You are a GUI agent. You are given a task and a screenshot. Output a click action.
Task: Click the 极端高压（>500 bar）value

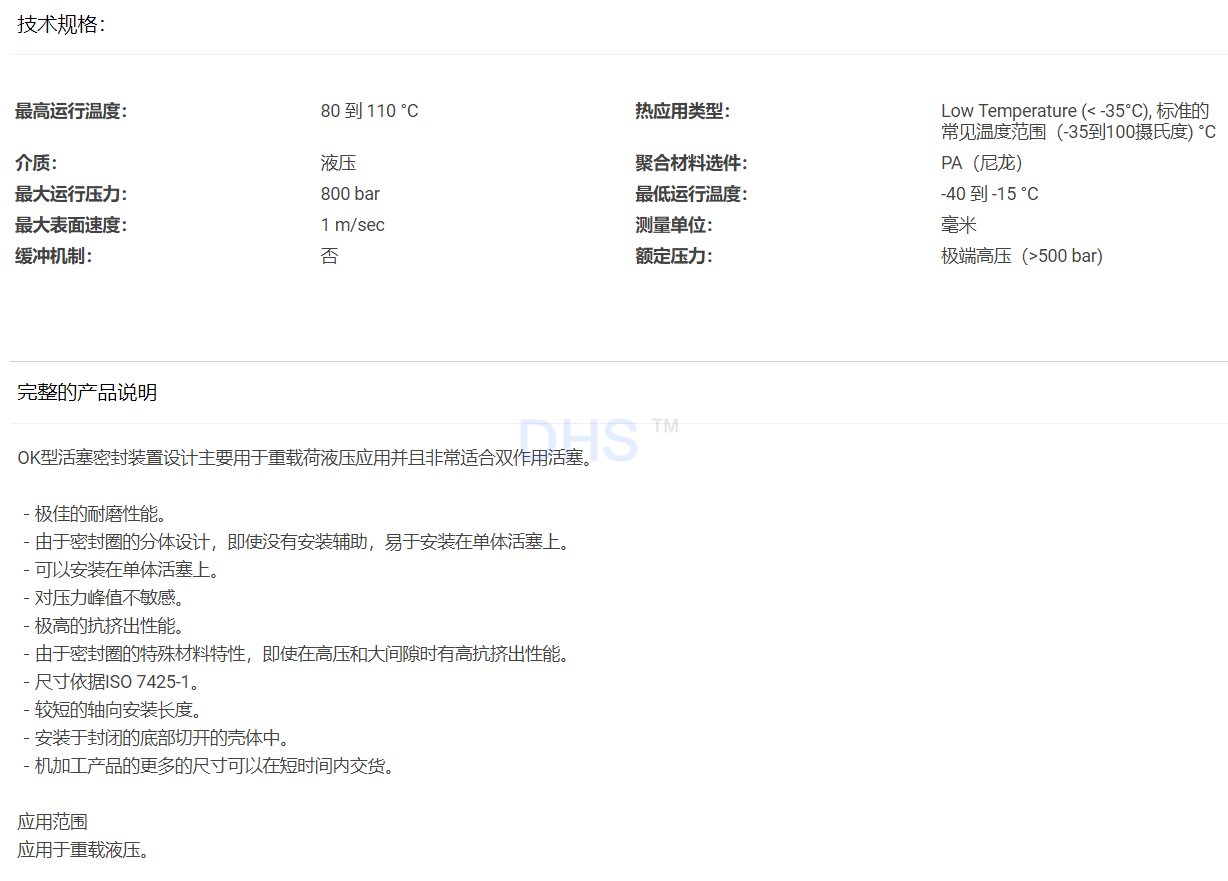pos(1021,256)
